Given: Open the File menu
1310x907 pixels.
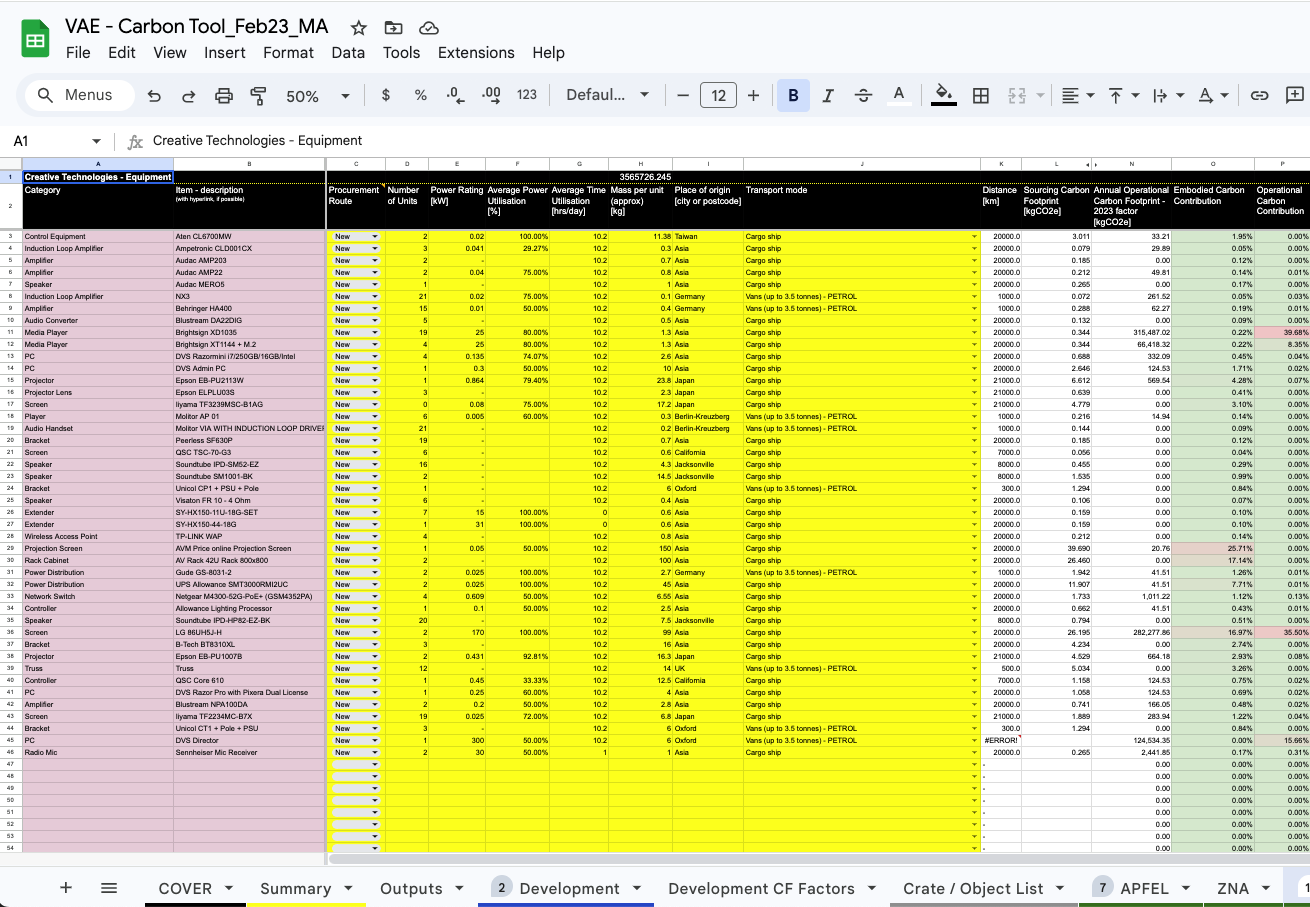Looking at the screenshot, I should coord(78,53).
